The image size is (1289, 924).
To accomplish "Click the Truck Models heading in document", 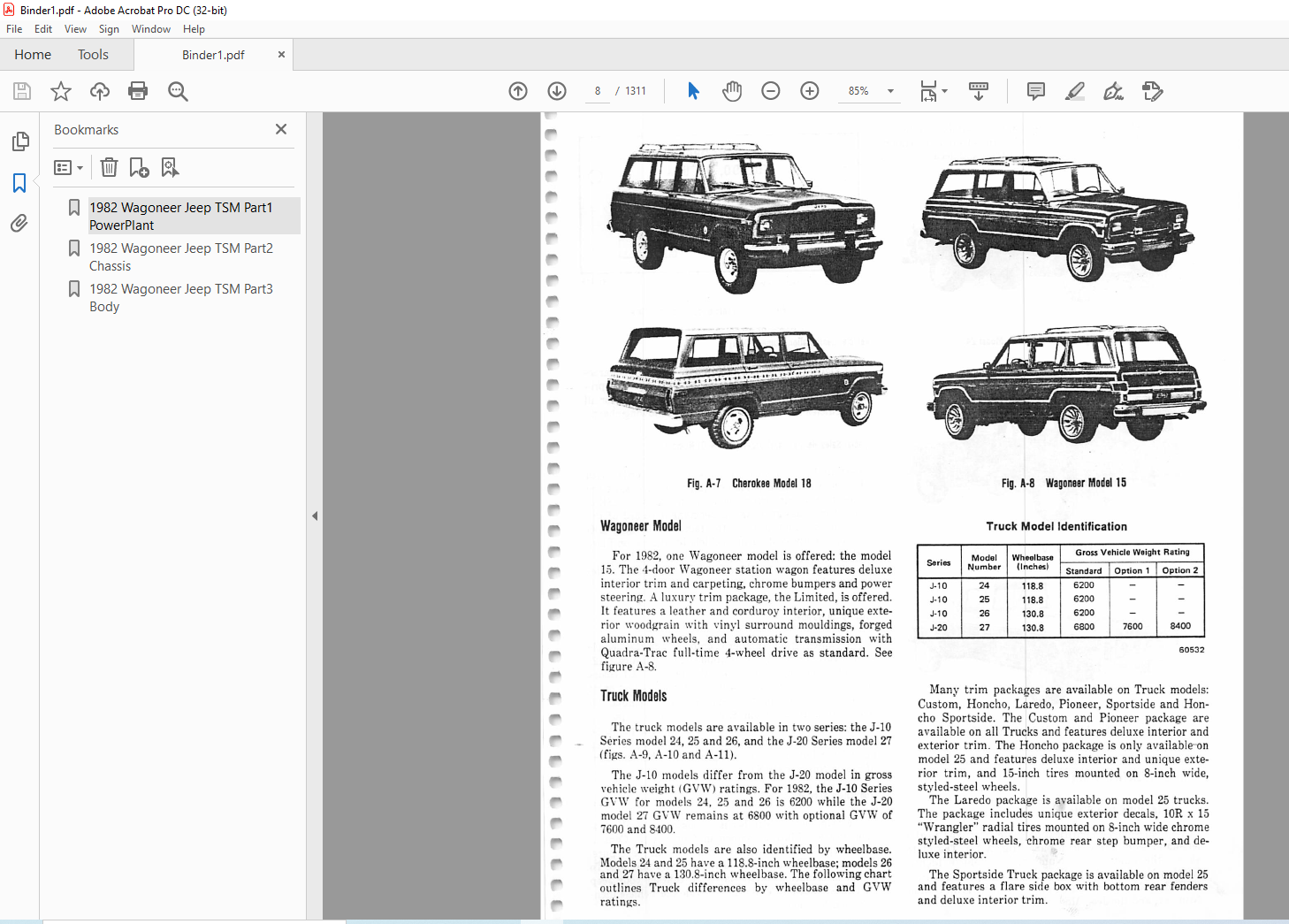I will [634, 696].
